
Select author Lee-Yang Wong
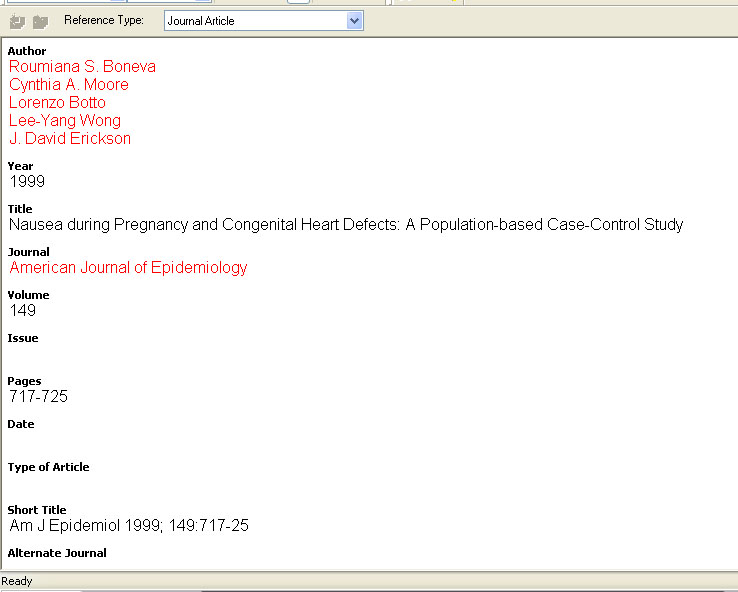point(65,120)
